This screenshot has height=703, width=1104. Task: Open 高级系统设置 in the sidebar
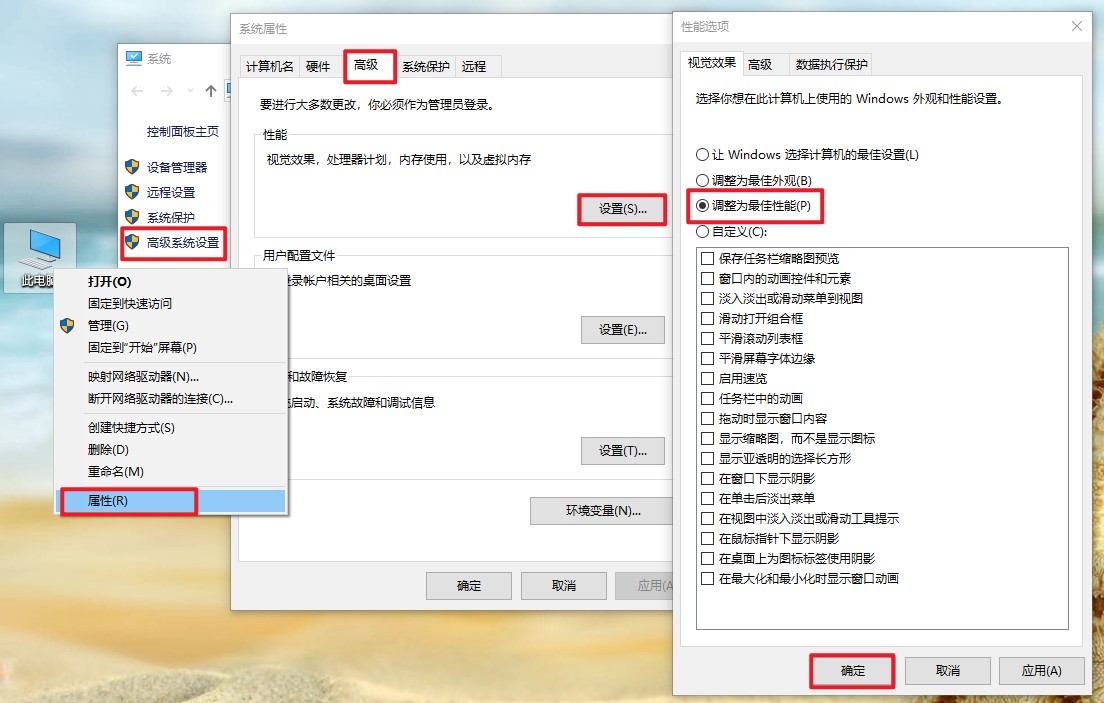(x=186, y=242)
